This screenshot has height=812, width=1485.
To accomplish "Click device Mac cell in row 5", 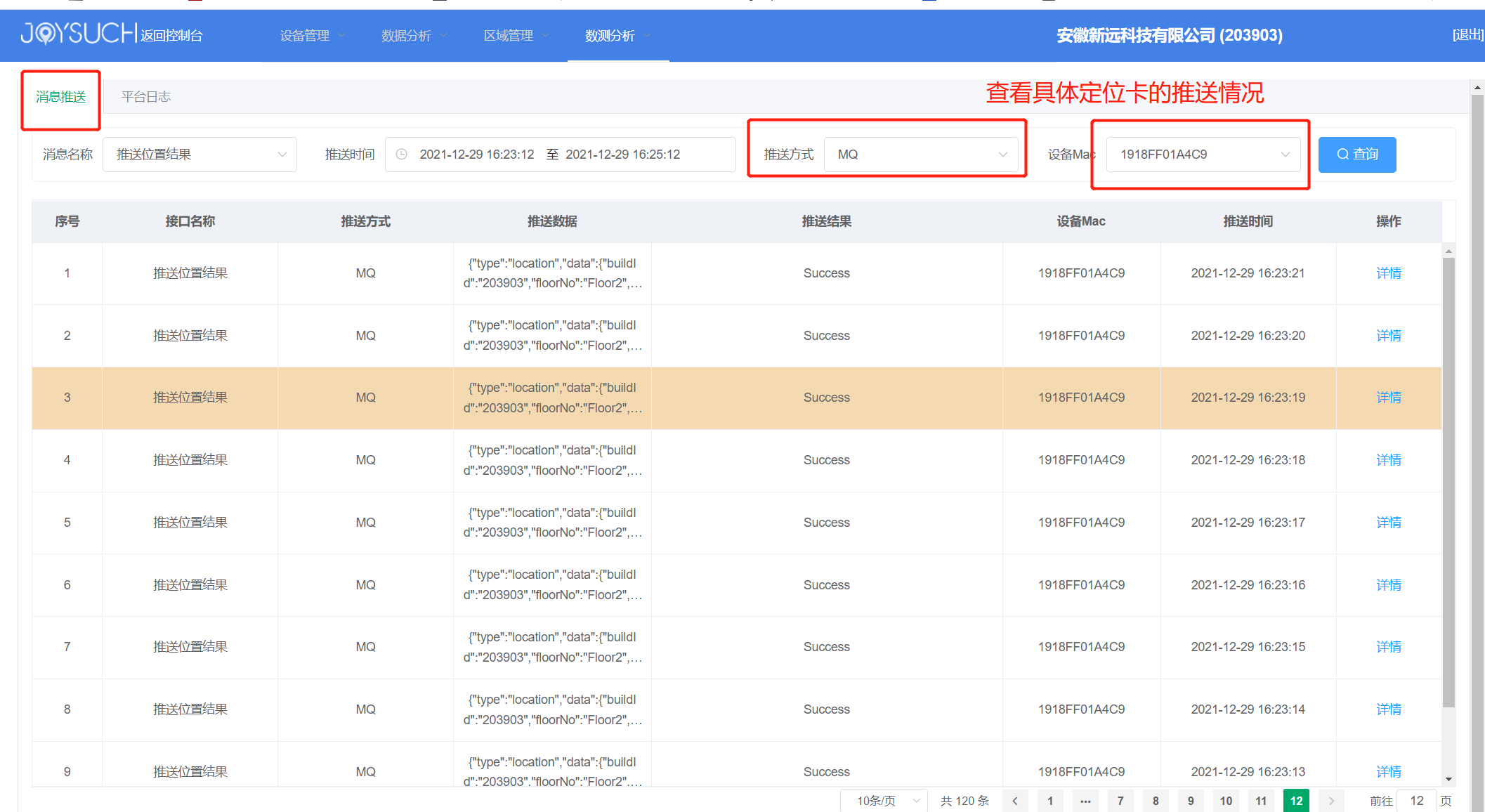I will 1081,523.
